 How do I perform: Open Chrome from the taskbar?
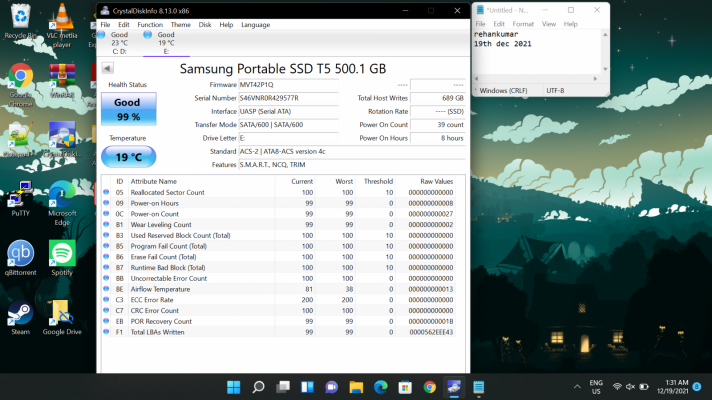point(430,387)
